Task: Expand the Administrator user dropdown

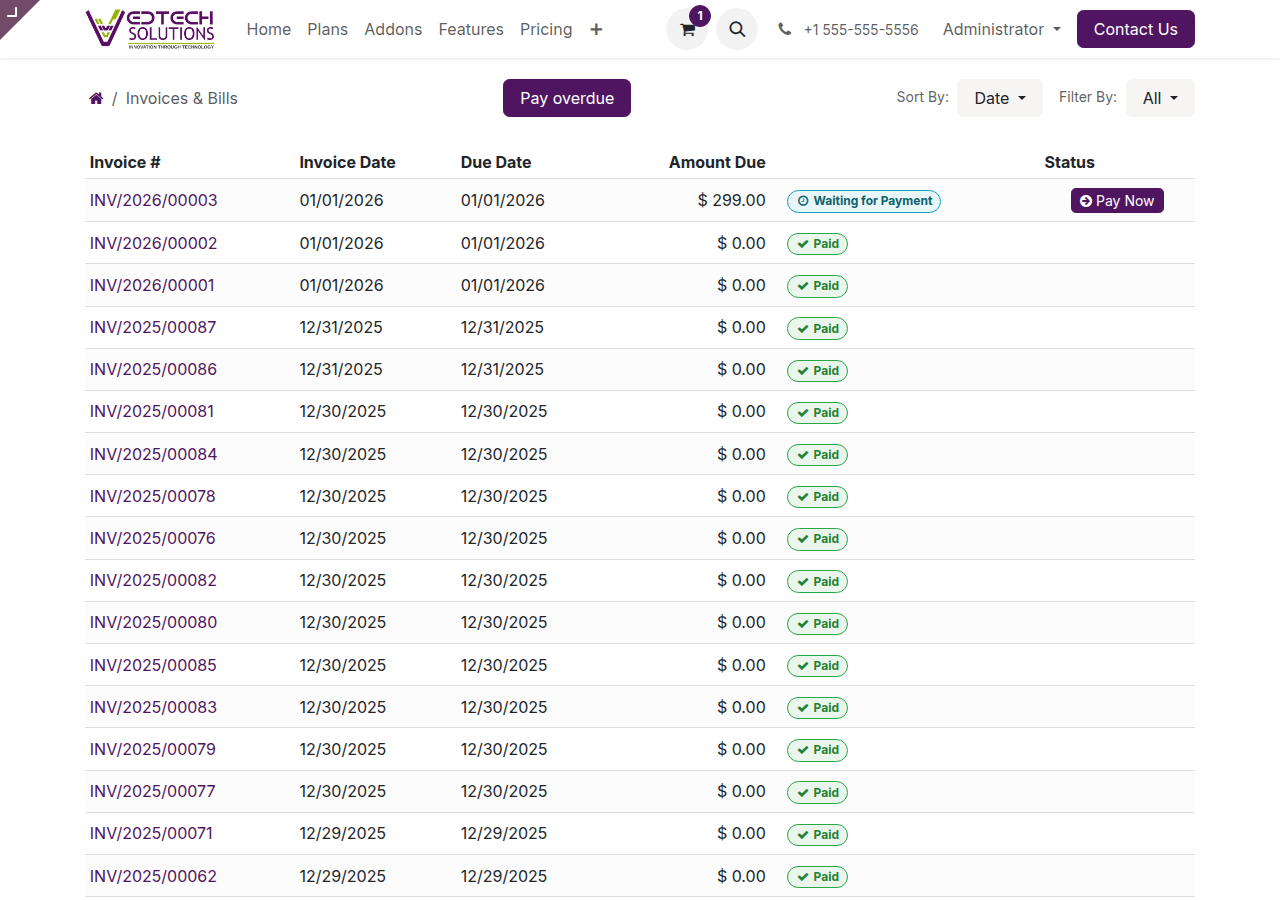Action: [1001, 30]
